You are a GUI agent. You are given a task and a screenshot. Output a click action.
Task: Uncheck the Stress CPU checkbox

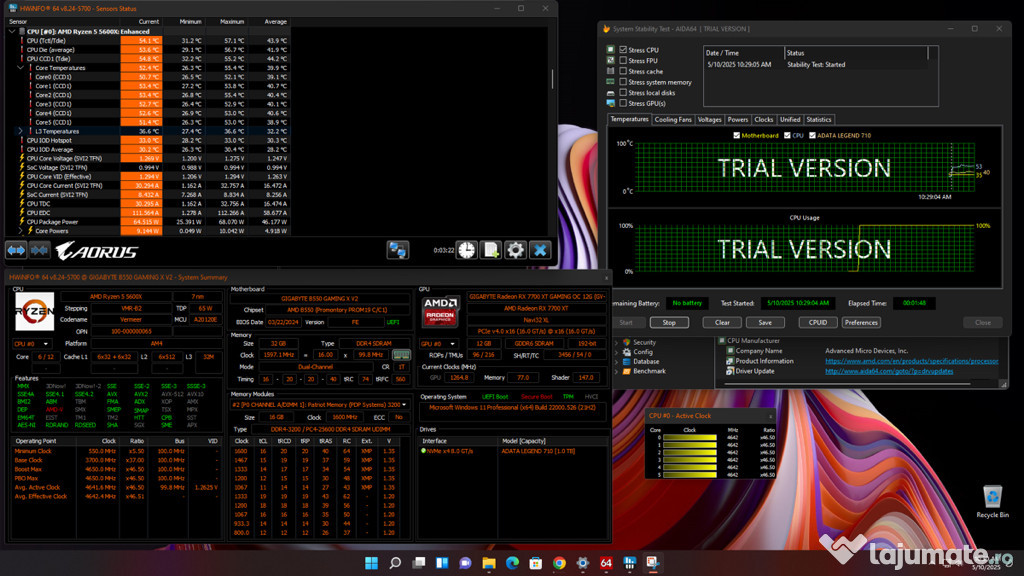point(623,50)
